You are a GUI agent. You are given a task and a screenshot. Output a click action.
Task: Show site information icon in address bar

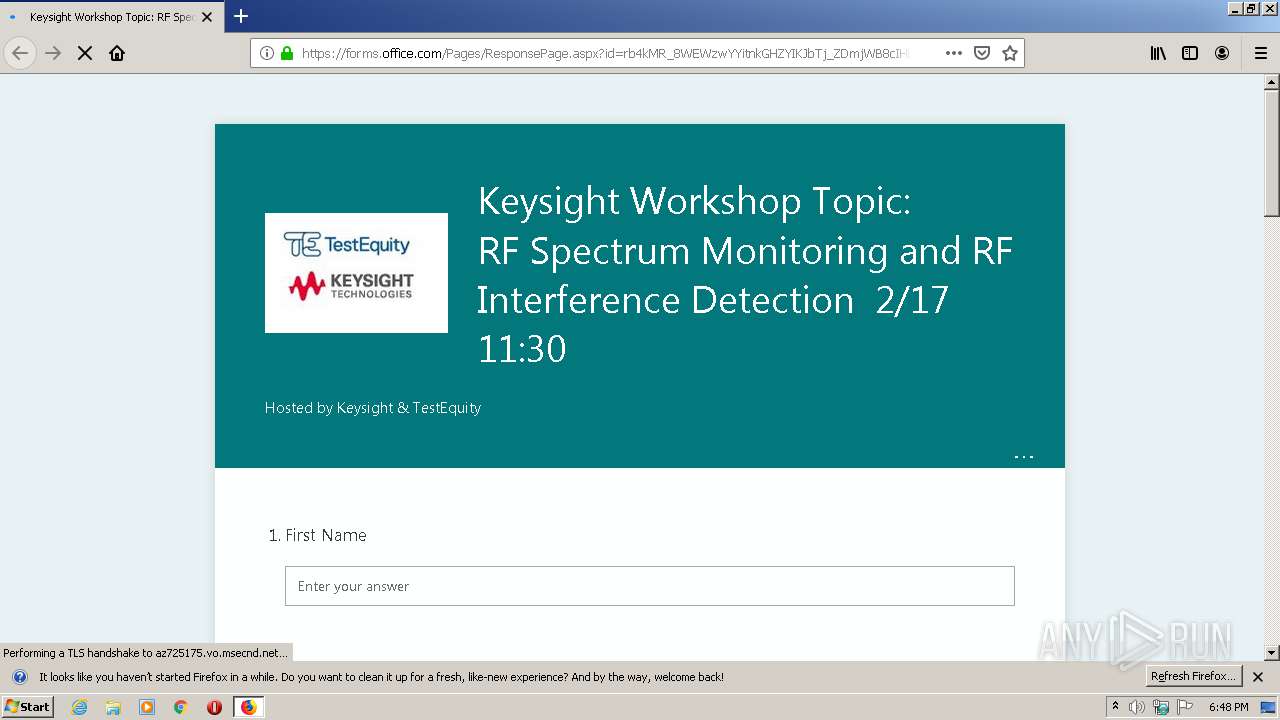(267, 53)
